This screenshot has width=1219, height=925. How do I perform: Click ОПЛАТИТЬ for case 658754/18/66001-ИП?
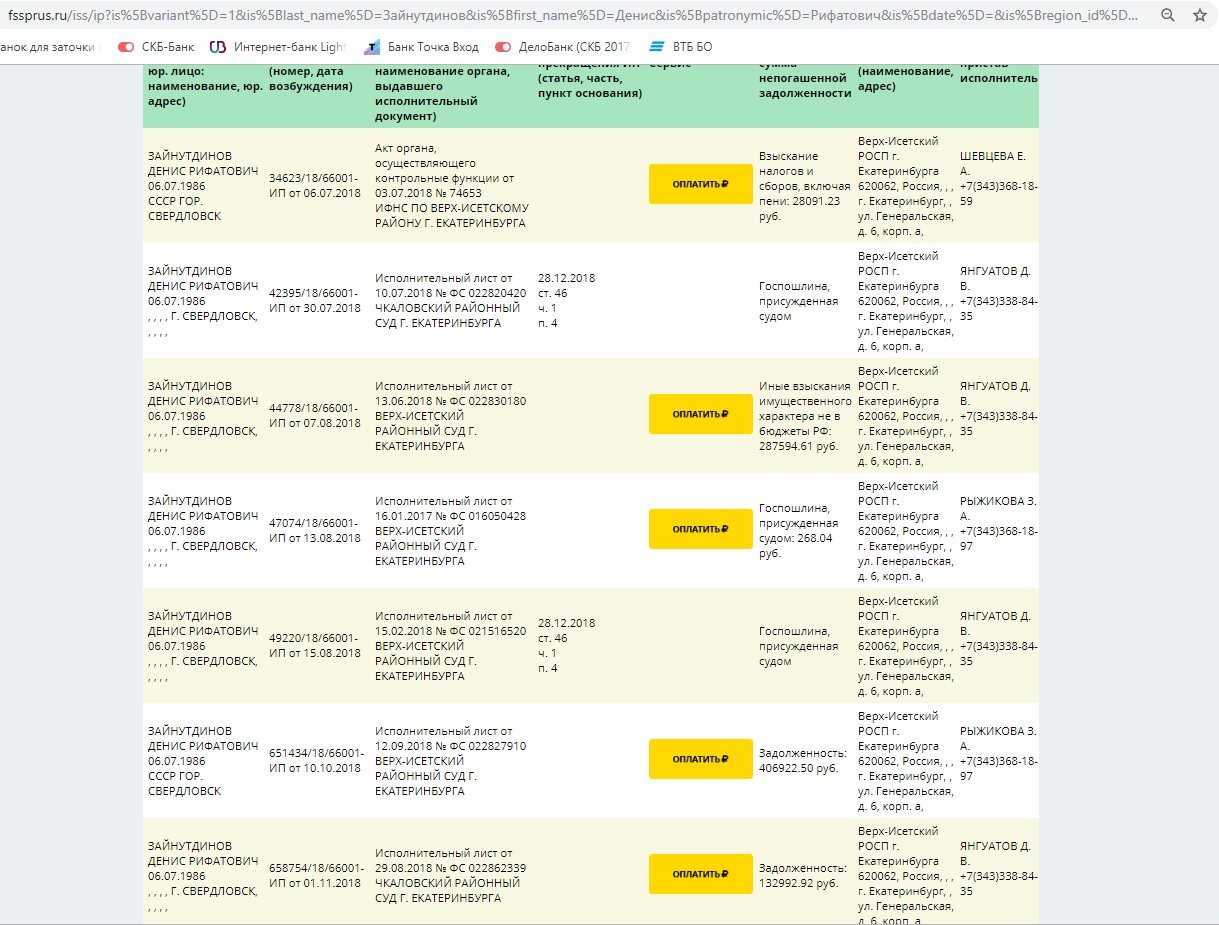[x=700, y=874]
